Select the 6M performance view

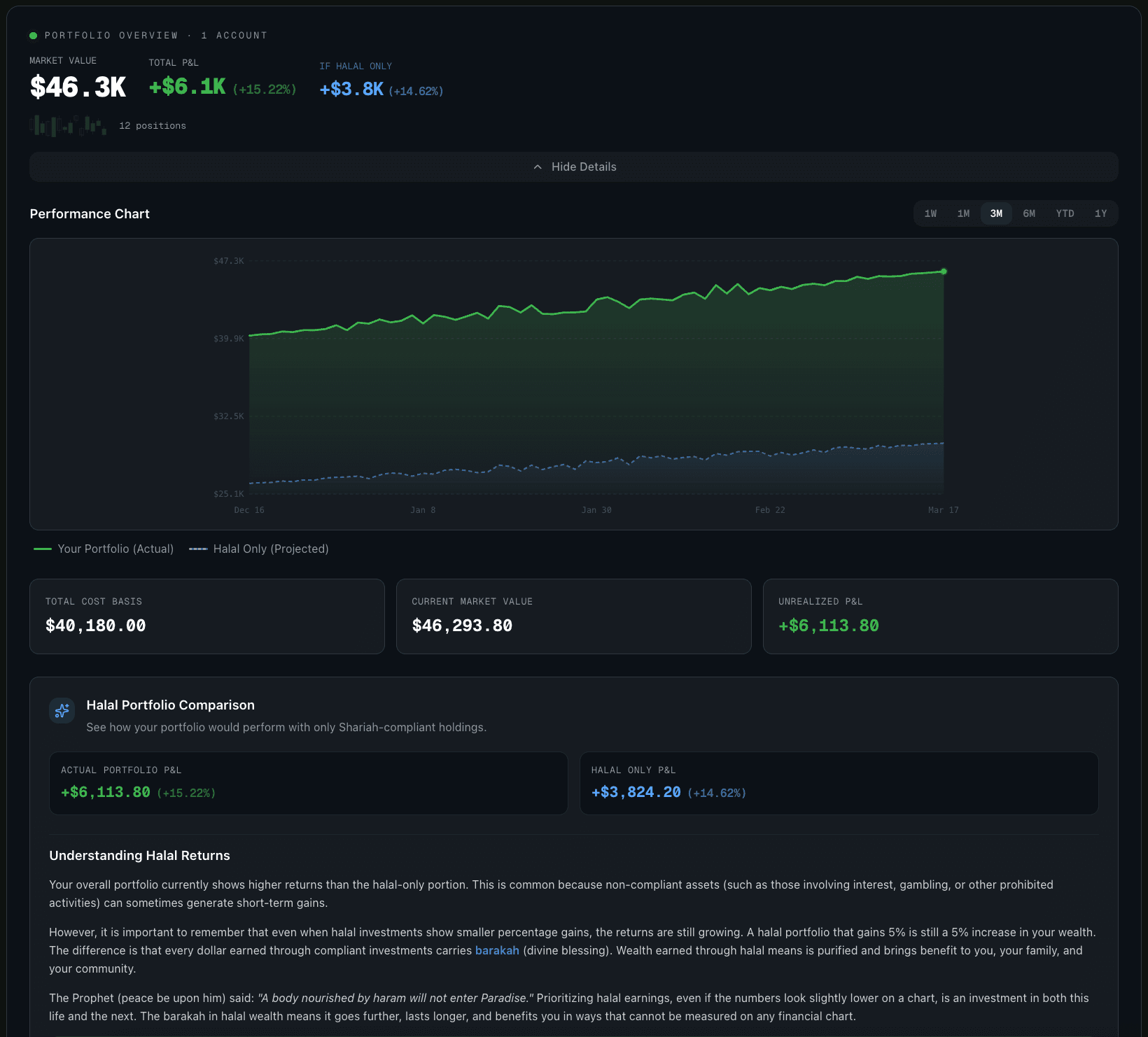pos(1029,213)
